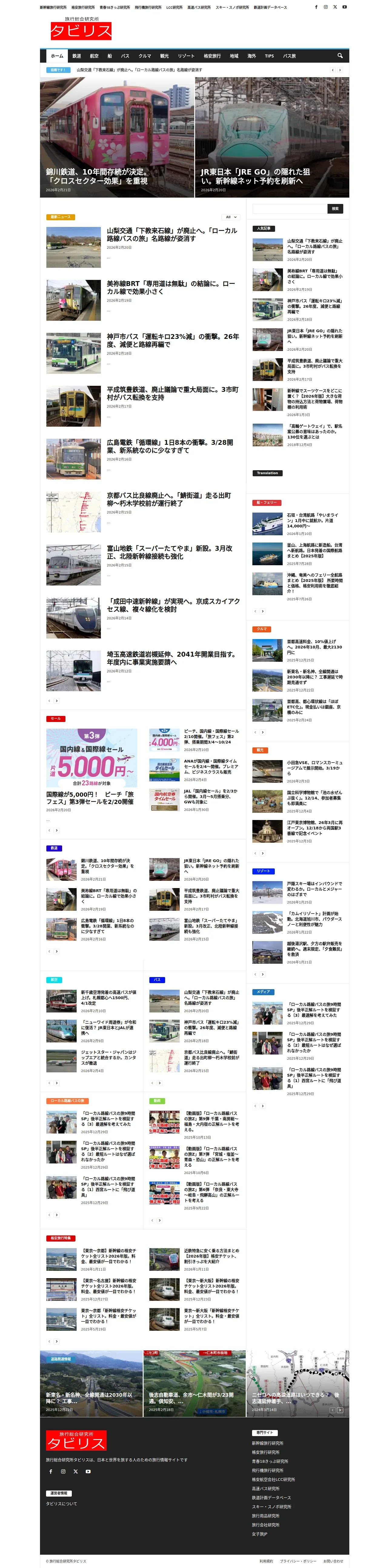Open お問い合わせ link at page bottom
This screenshot has width=389, height=1568.
[333, 1561]
